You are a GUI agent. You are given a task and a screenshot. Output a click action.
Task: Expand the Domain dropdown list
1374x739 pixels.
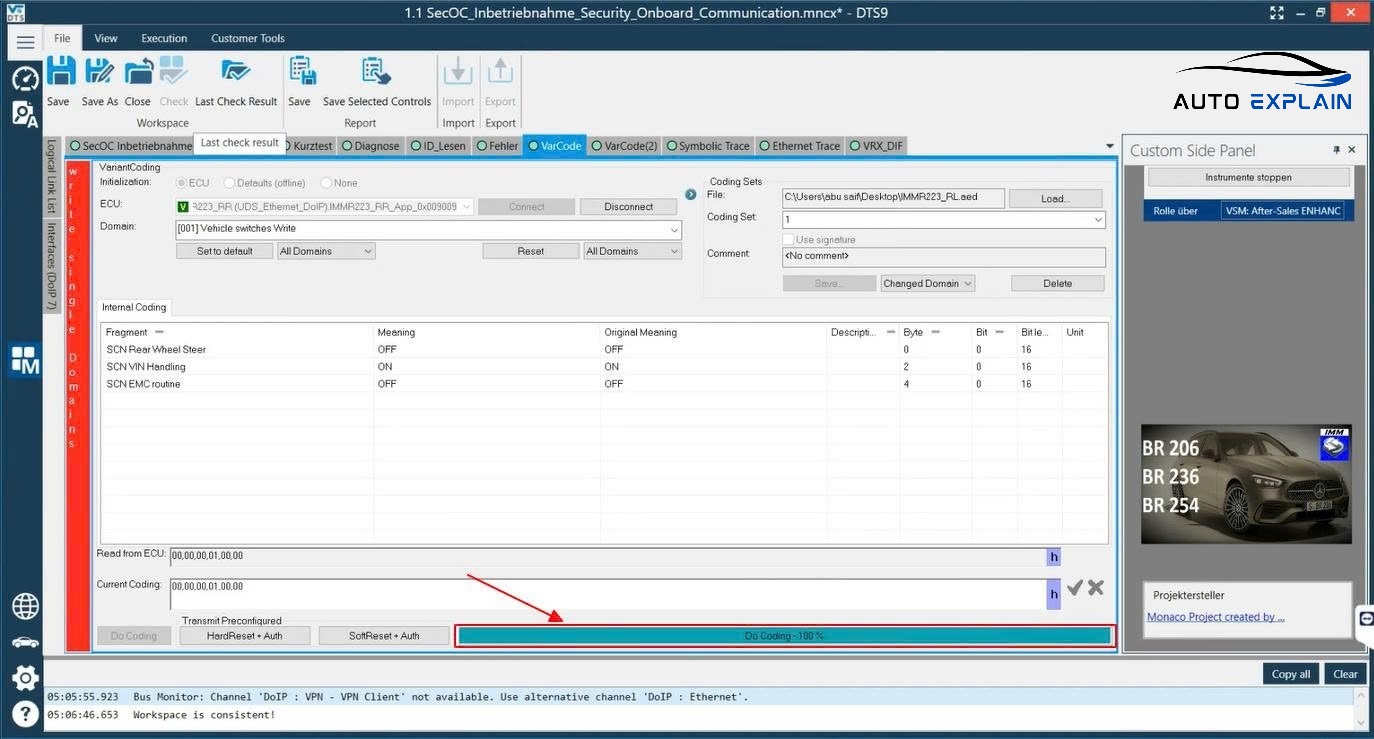click(675, 229)
